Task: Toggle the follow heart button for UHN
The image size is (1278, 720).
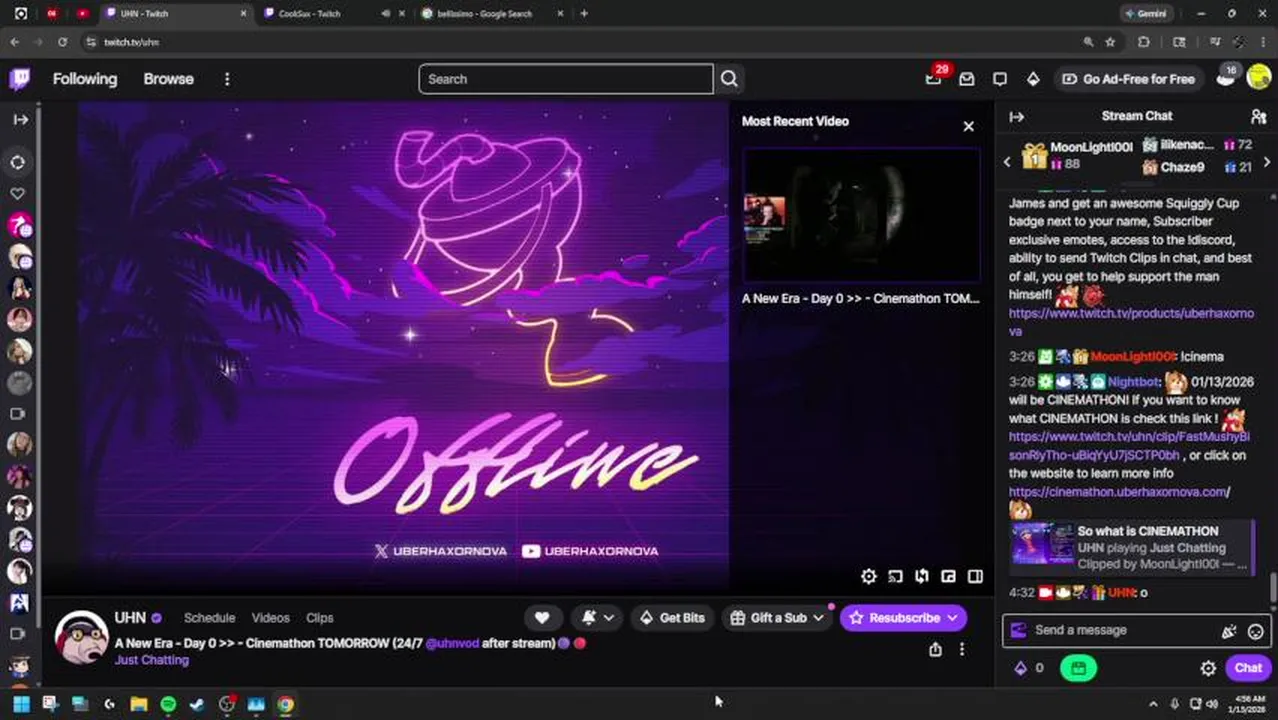Action: (542, 618)
